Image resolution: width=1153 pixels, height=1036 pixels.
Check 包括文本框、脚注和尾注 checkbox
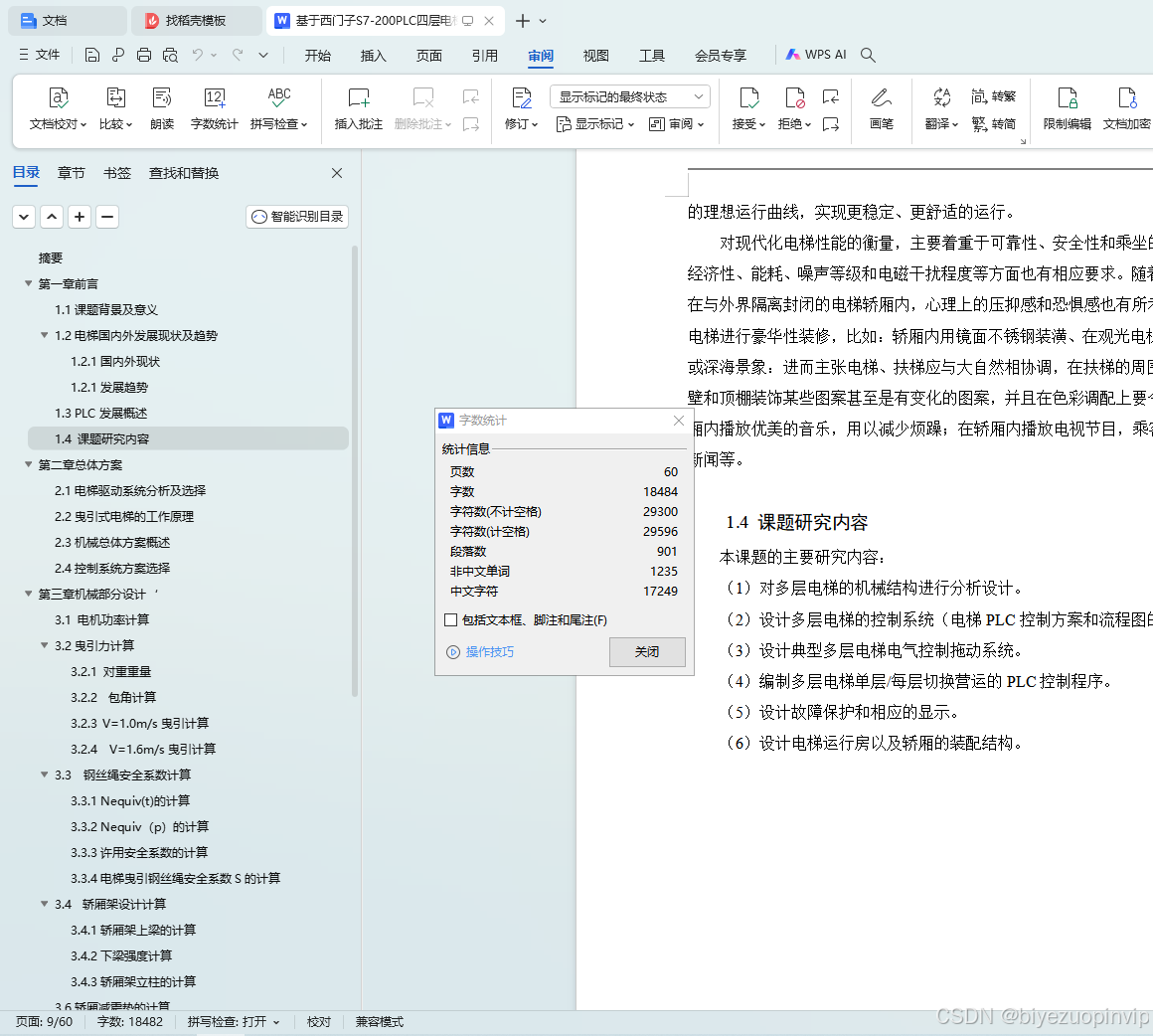450,620
